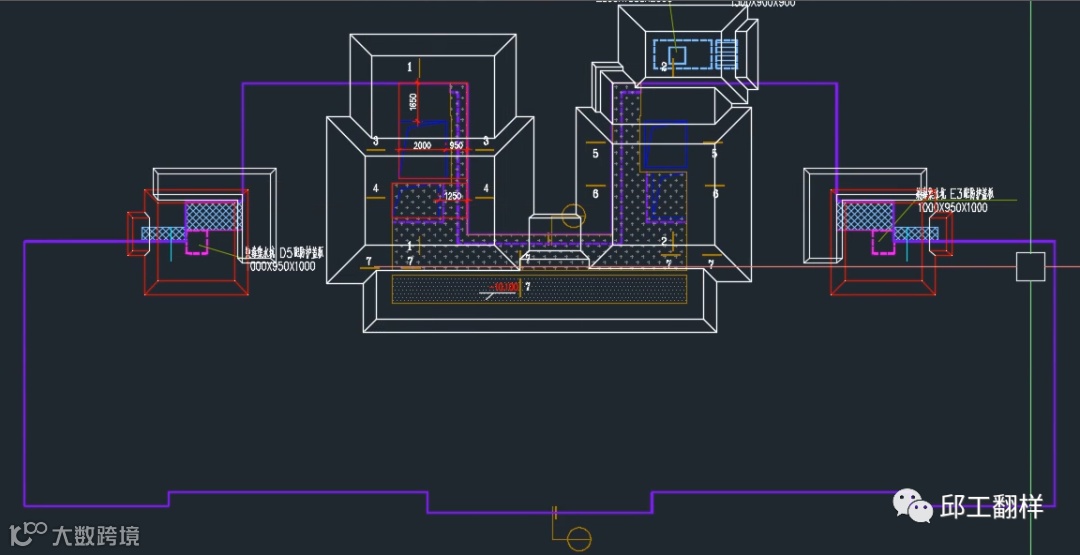Select the 1000X950X1000 size text under E3
The height and width of the screenshot is (555, 1080).
coord(953,207)
